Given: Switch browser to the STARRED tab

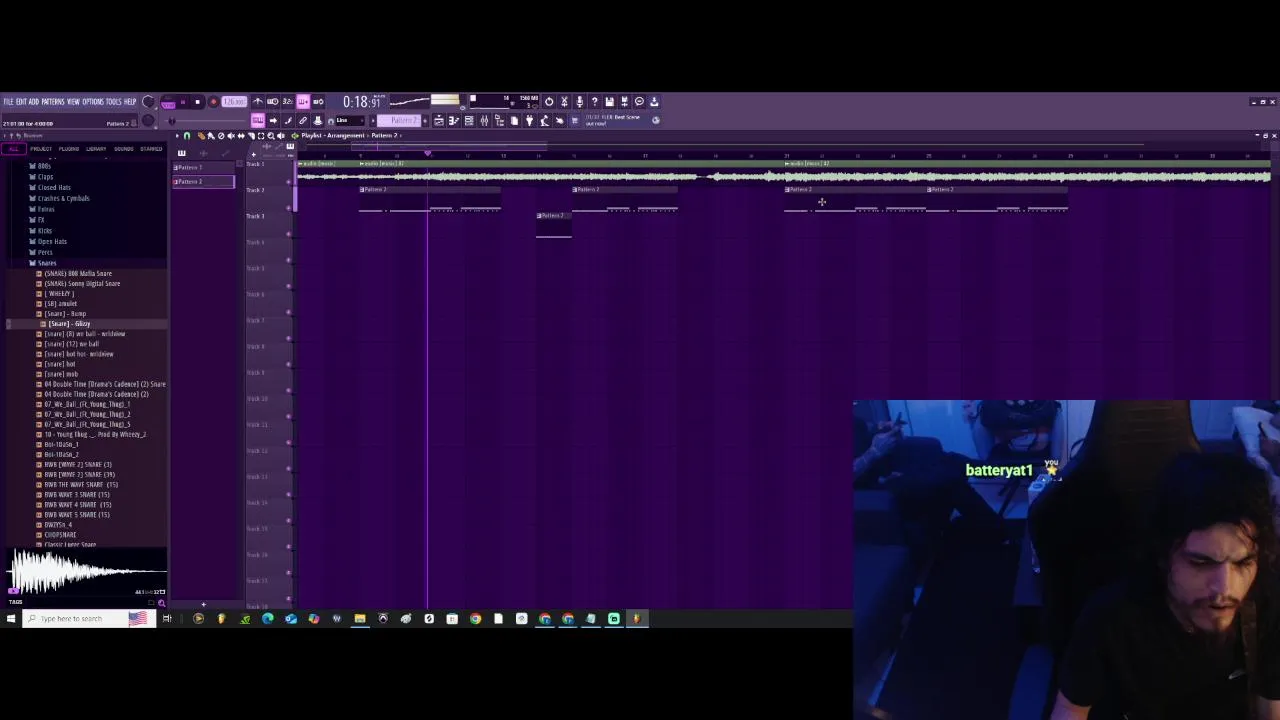Looking at the screenshot, I should click(x=151, y=149).
